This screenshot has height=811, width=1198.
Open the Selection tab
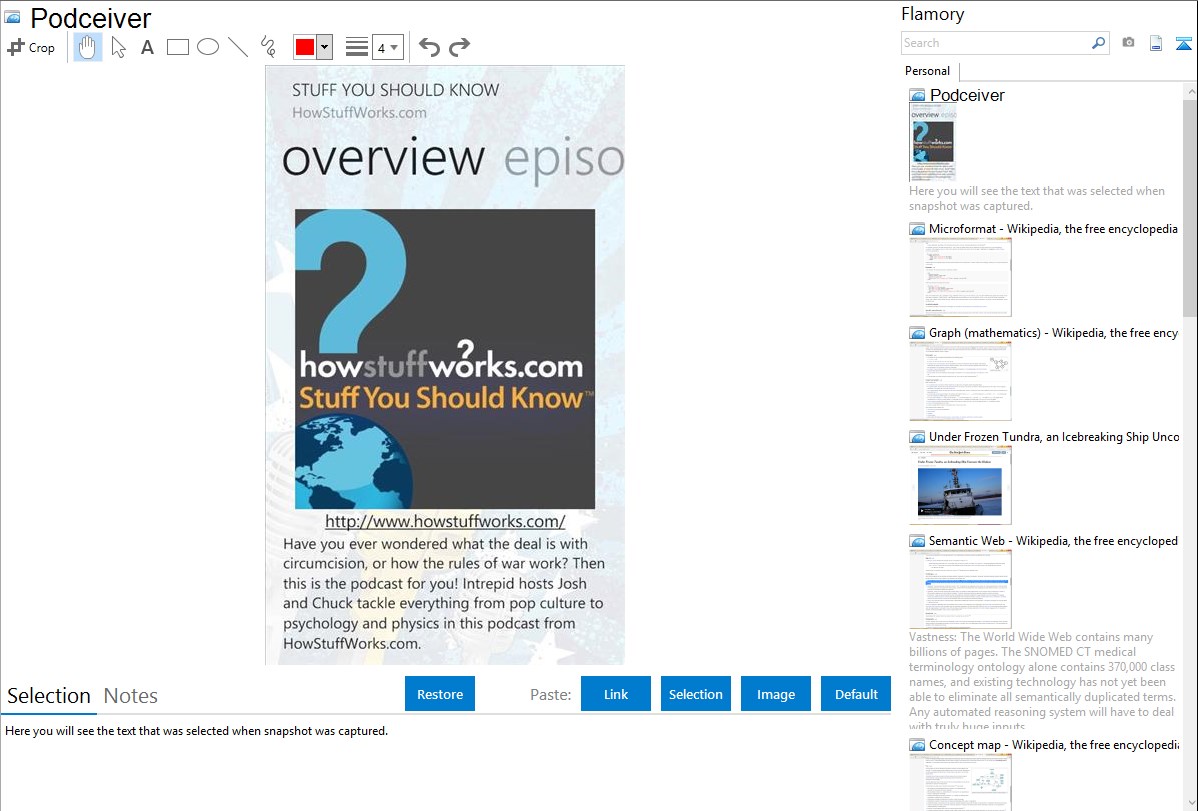(49, 696)
